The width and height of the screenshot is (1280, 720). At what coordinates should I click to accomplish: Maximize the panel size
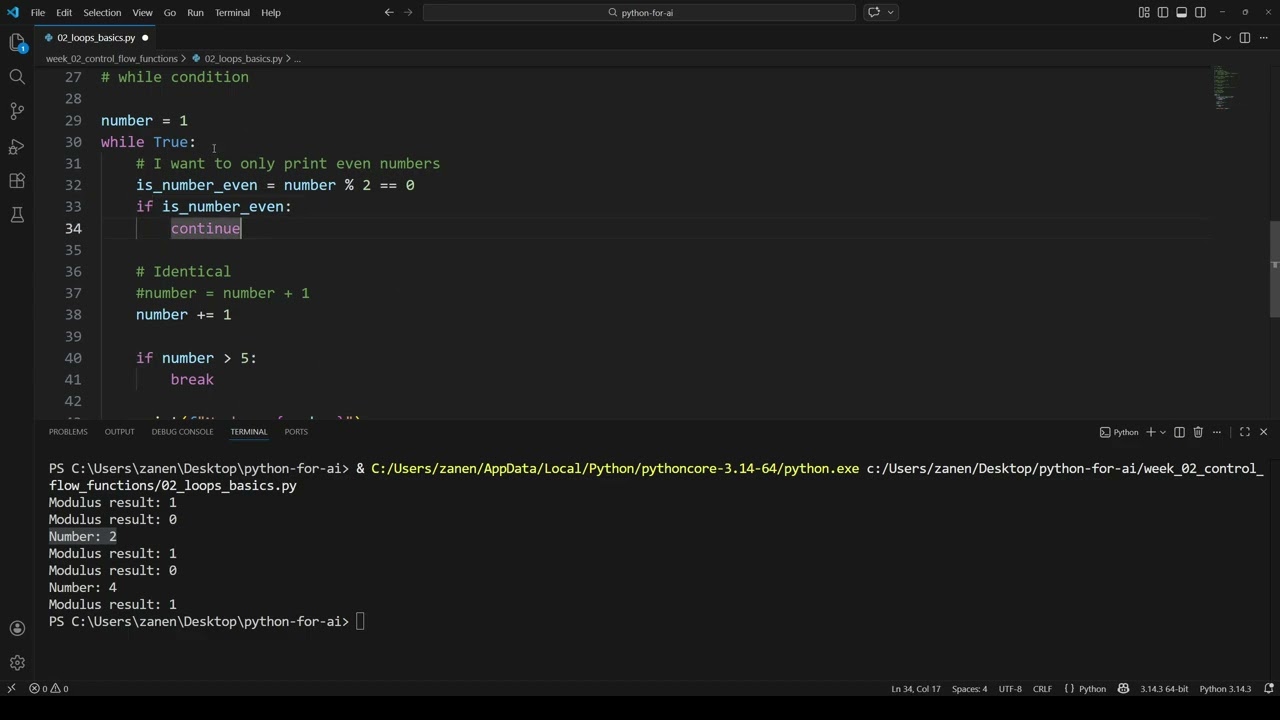(1245, 432)
